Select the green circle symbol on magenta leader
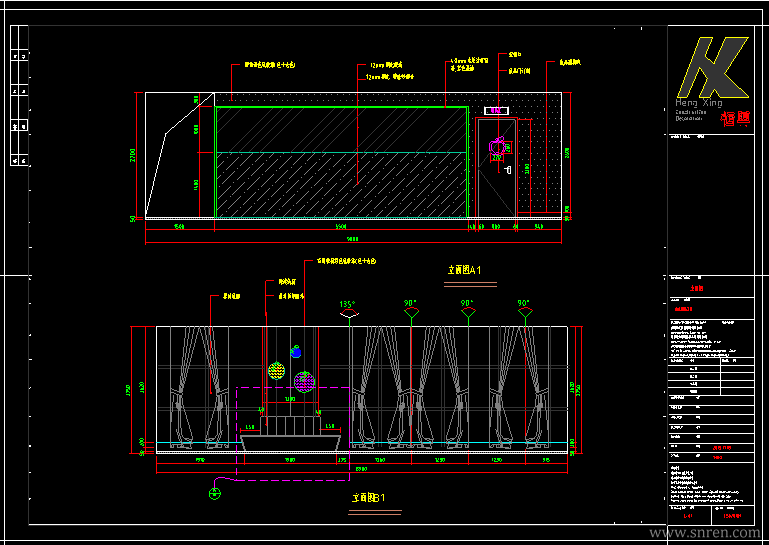769x545 pixels. [215, 493]
